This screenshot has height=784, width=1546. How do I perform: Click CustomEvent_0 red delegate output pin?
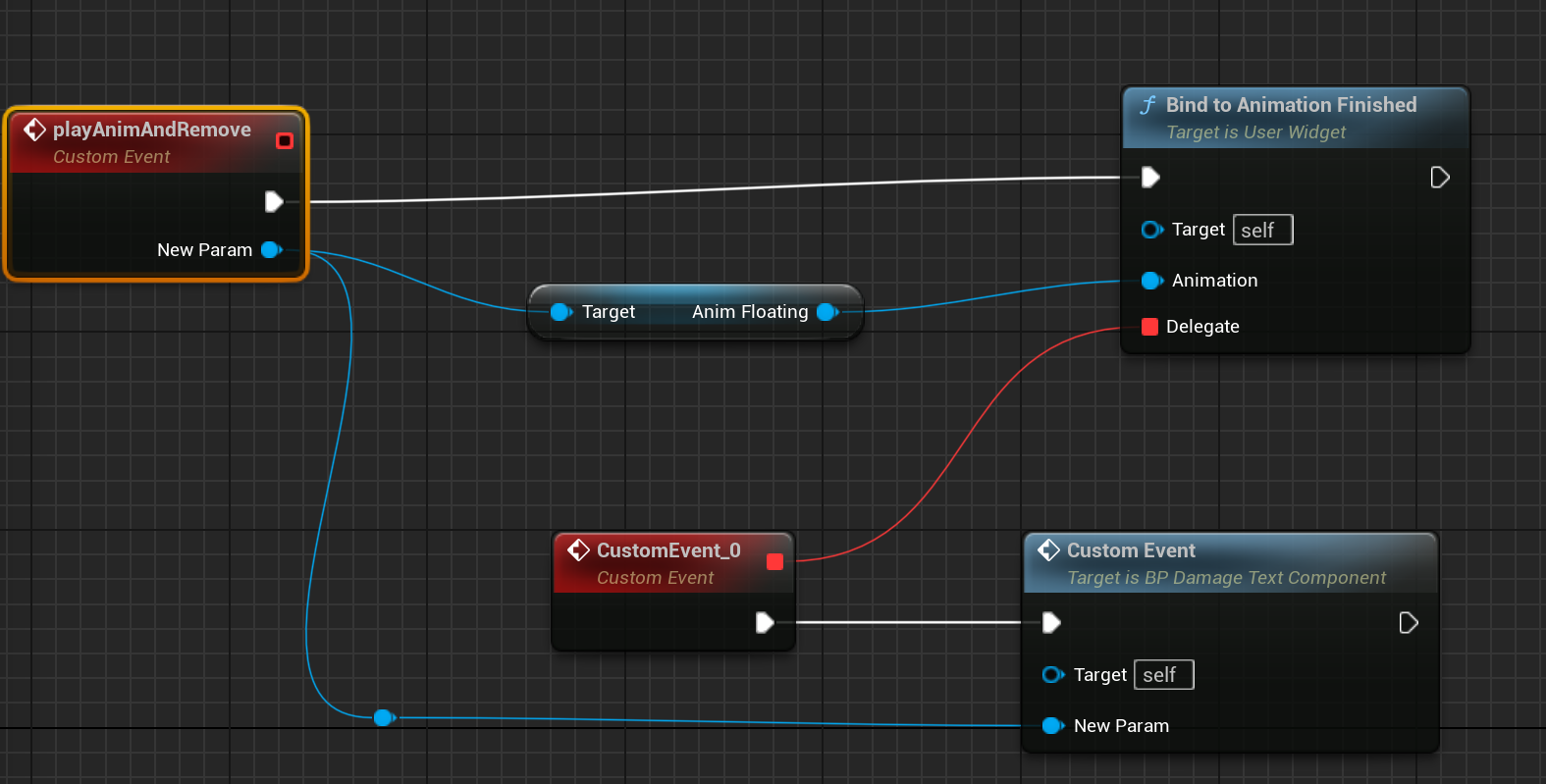point(774,561)
